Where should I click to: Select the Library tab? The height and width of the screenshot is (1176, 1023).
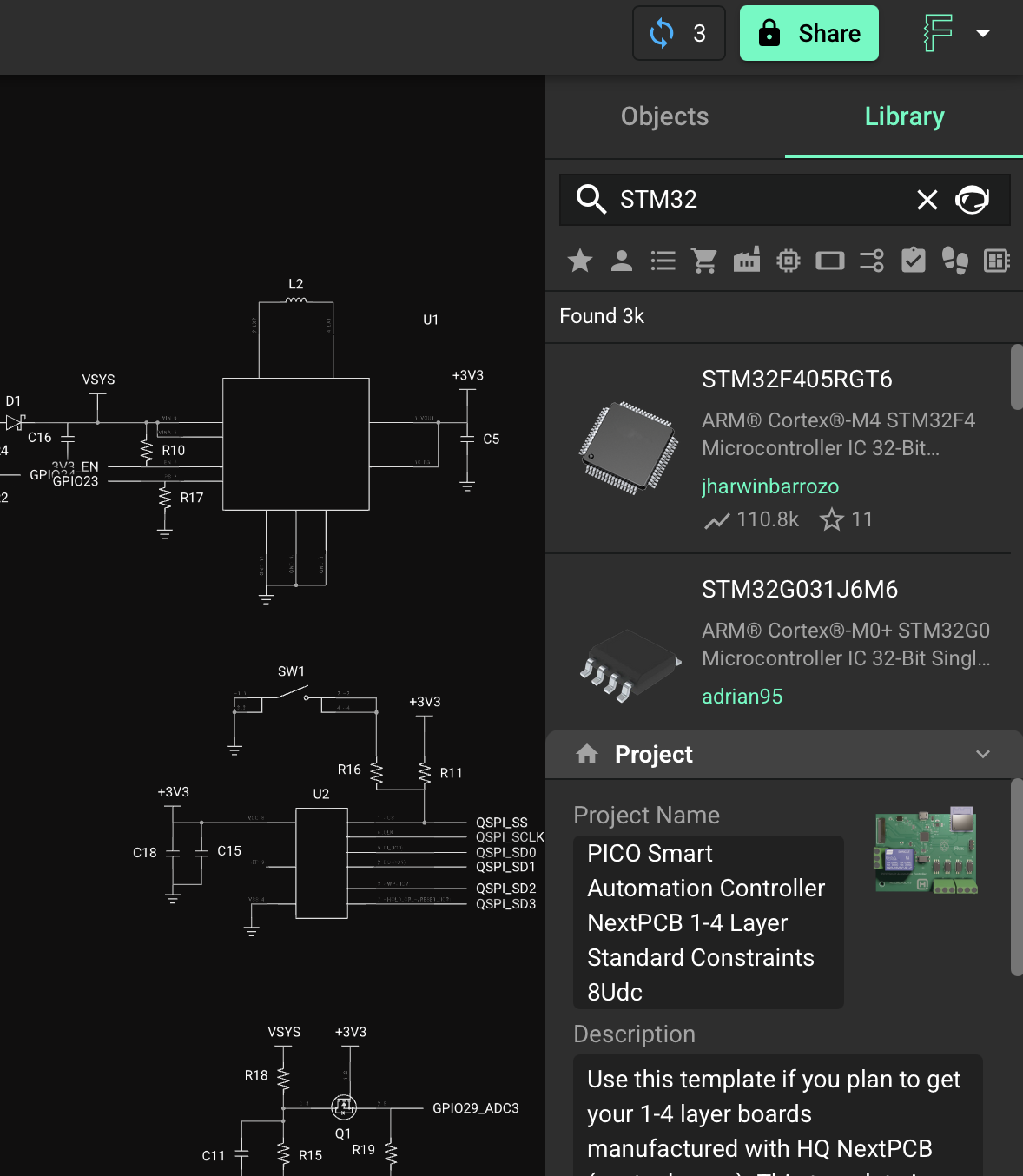point(904,116)
